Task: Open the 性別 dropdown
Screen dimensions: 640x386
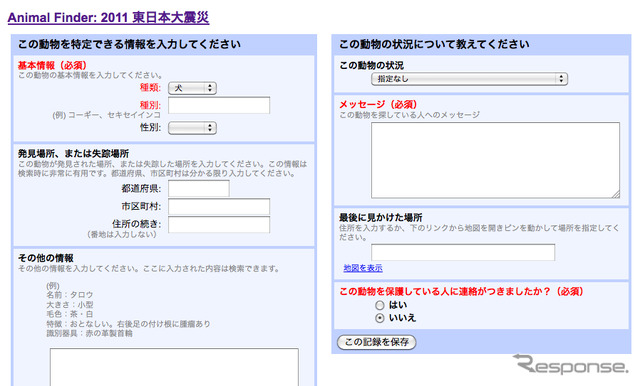Action: coord(192,128)
